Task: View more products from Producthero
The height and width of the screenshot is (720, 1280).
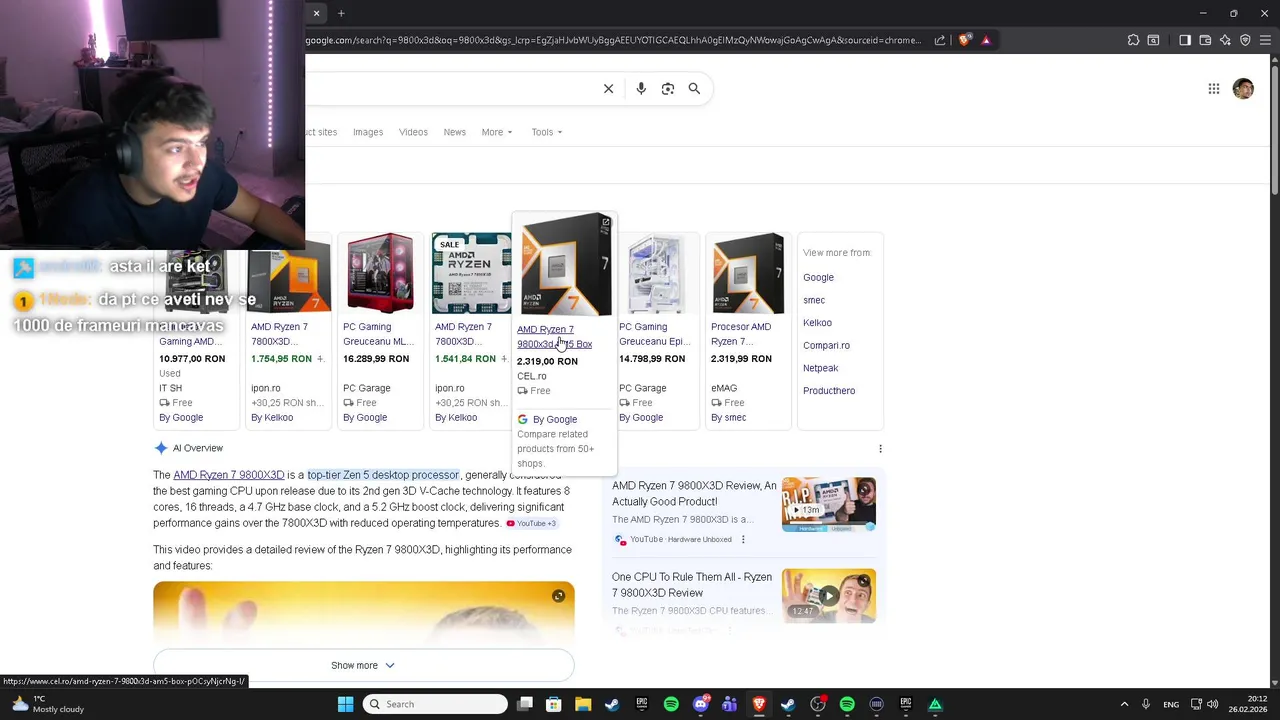Action: (x=829, y=391)
